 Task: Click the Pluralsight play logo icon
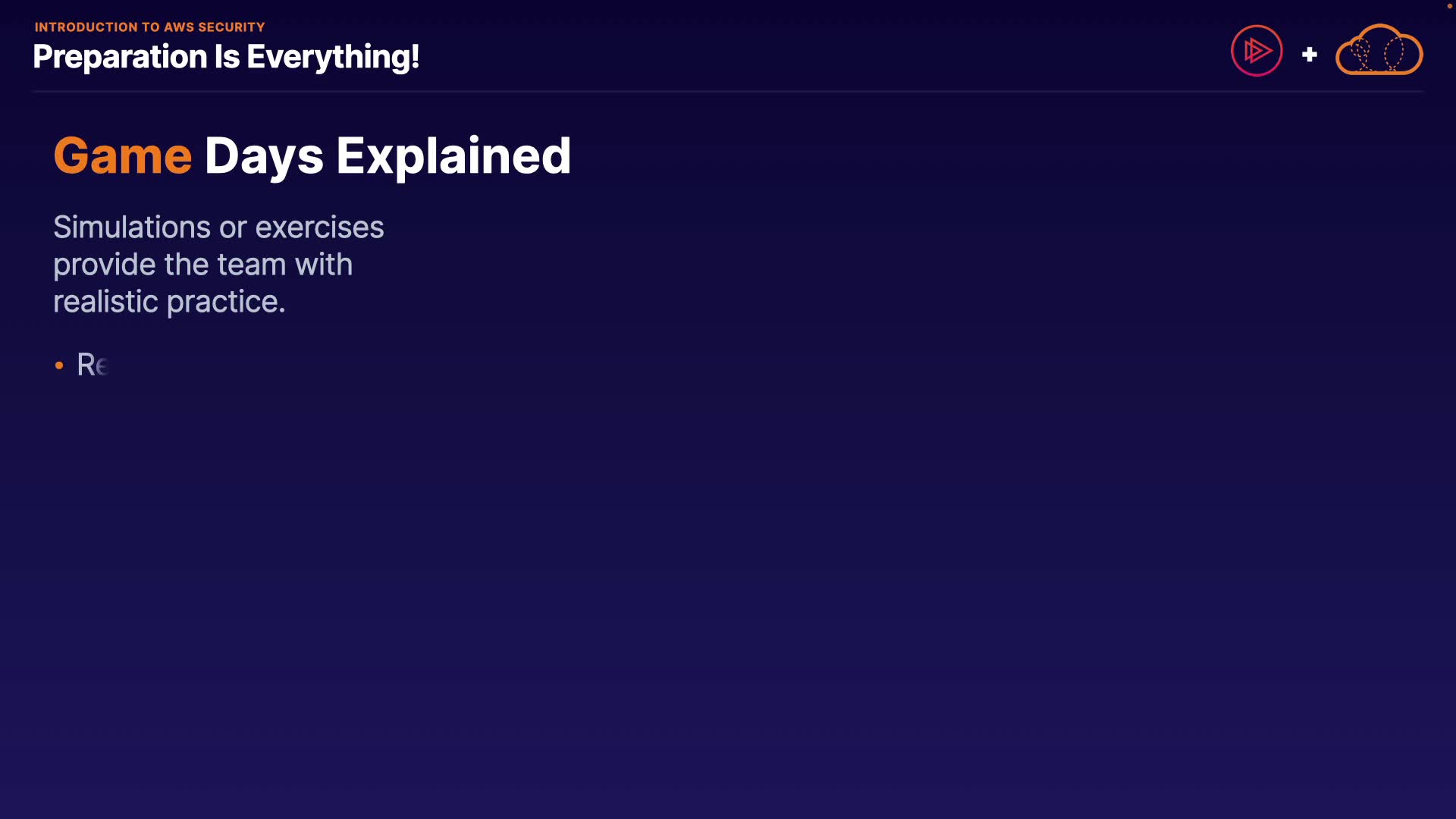pos(1257,51)
